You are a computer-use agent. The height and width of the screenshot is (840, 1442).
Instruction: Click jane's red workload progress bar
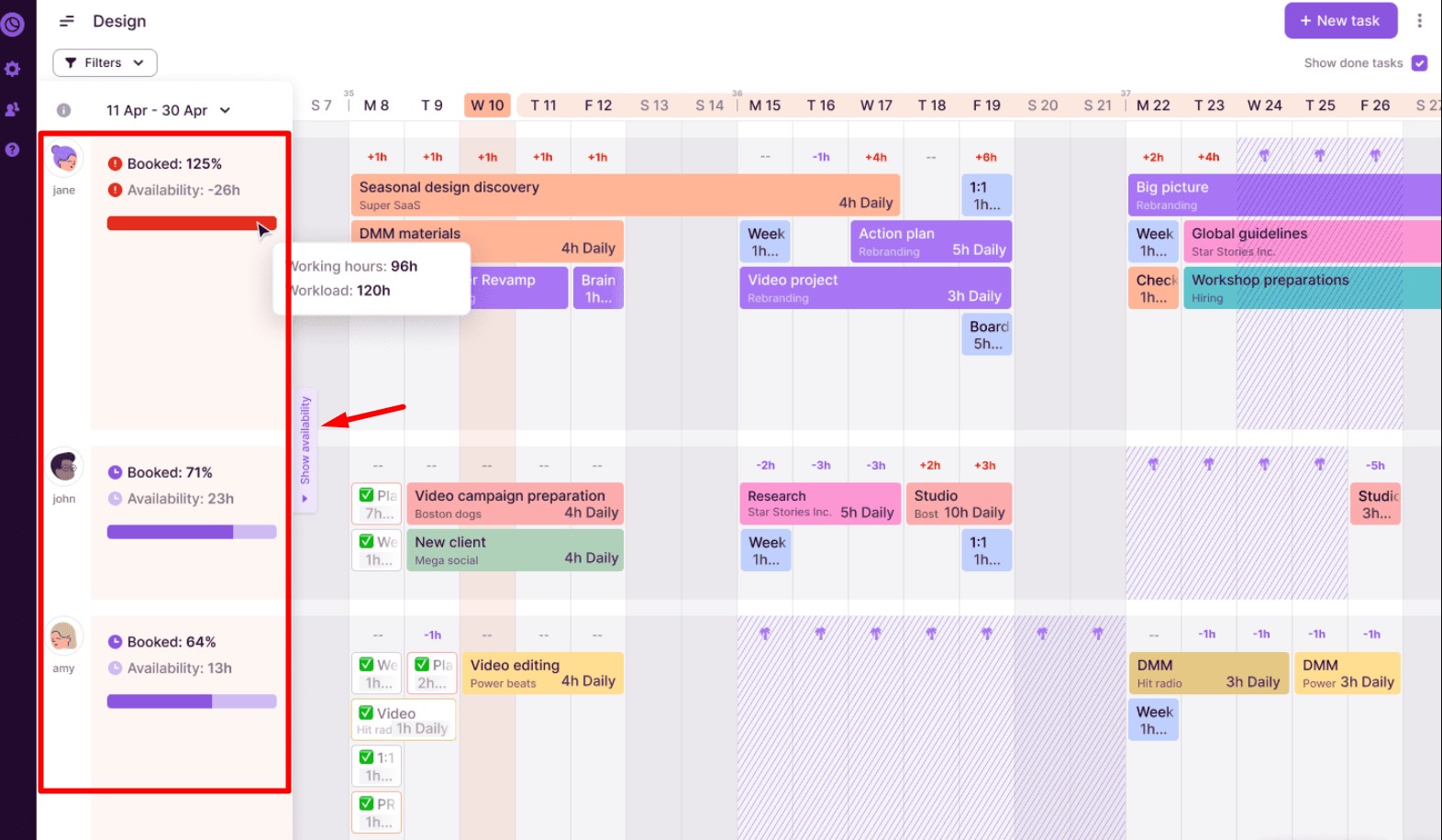pos(190,224)
